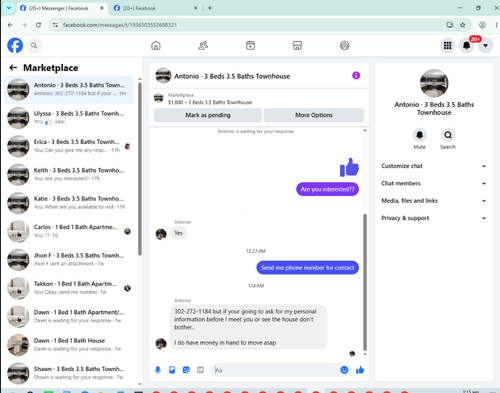The width and height of the screenshot is (500, 393).
Task: Click the install app icon in address bar
Action: point(450,25)
